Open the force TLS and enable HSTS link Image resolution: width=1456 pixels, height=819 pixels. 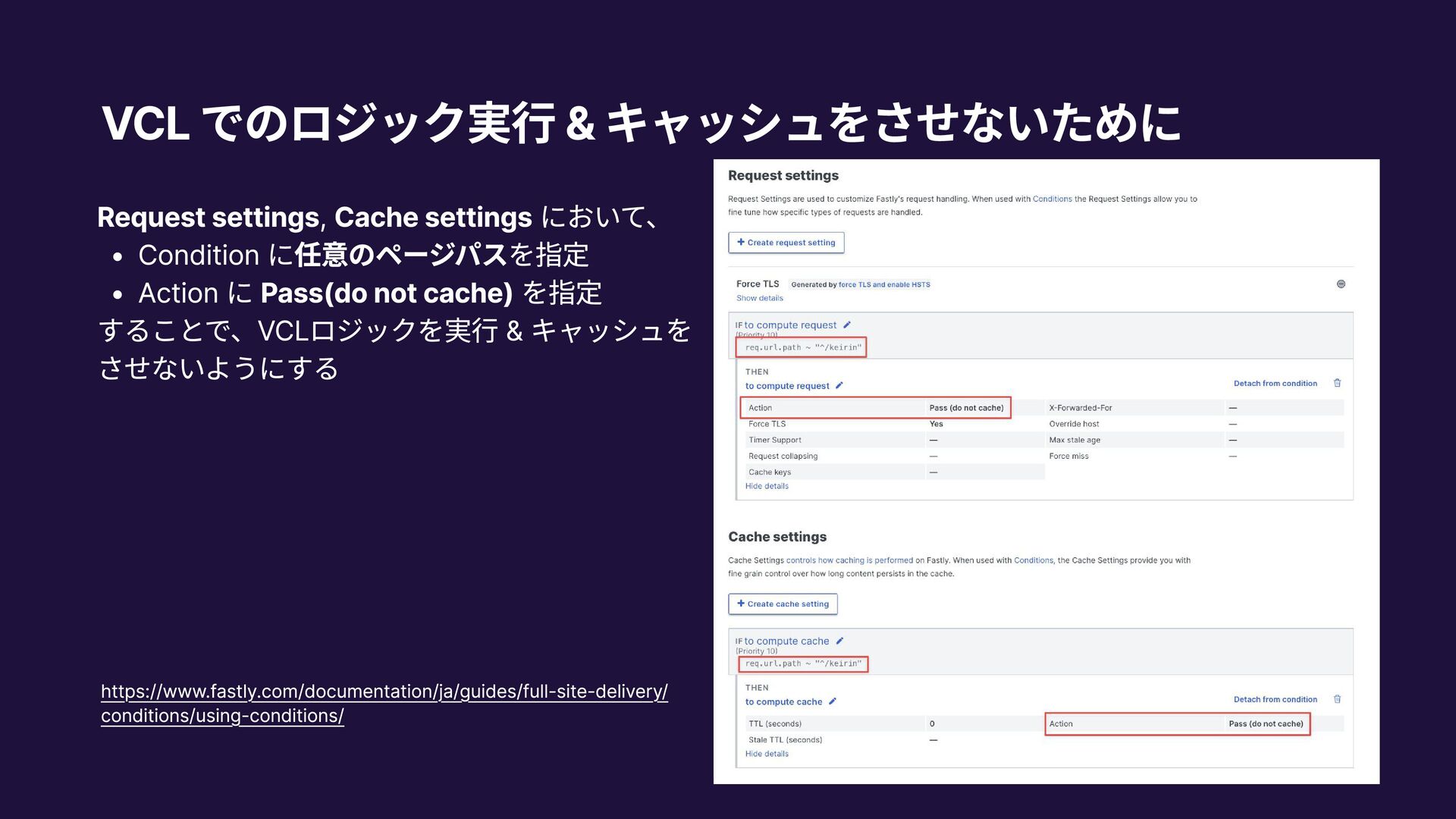click(884, 285)
